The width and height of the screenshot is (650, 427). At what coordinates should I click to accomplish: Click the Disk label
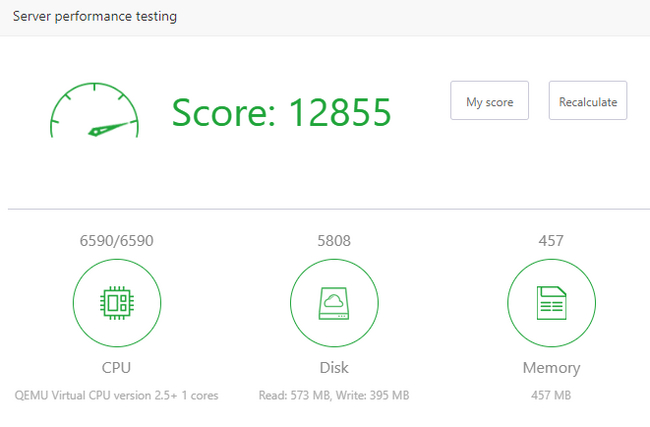[x=334, y=368]
